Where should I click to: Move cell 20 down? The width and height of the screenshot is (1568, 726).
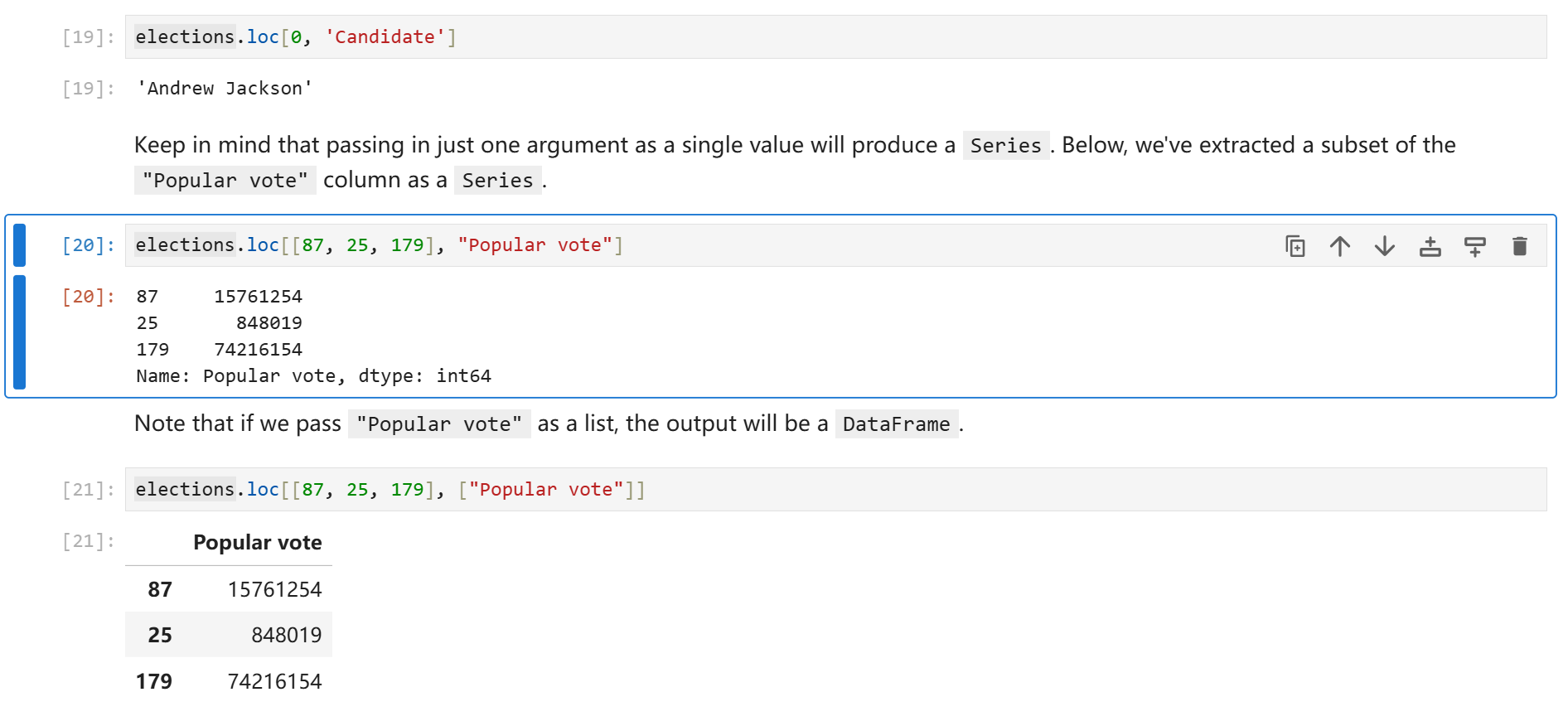click(x=1384, y=246)
